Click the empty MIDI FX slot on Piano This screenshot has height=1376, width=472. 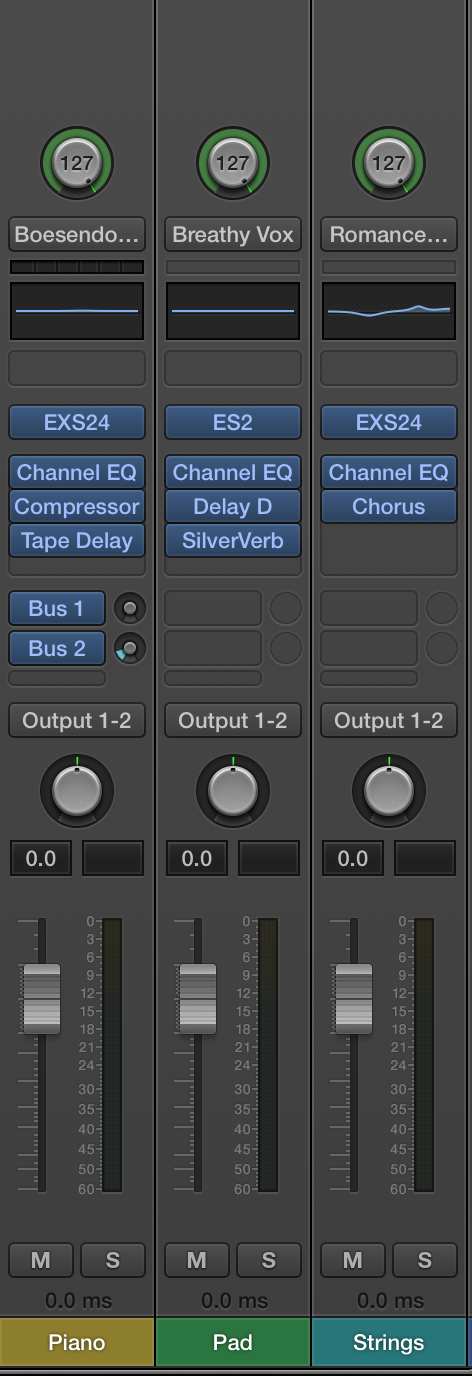coord(77,368)
